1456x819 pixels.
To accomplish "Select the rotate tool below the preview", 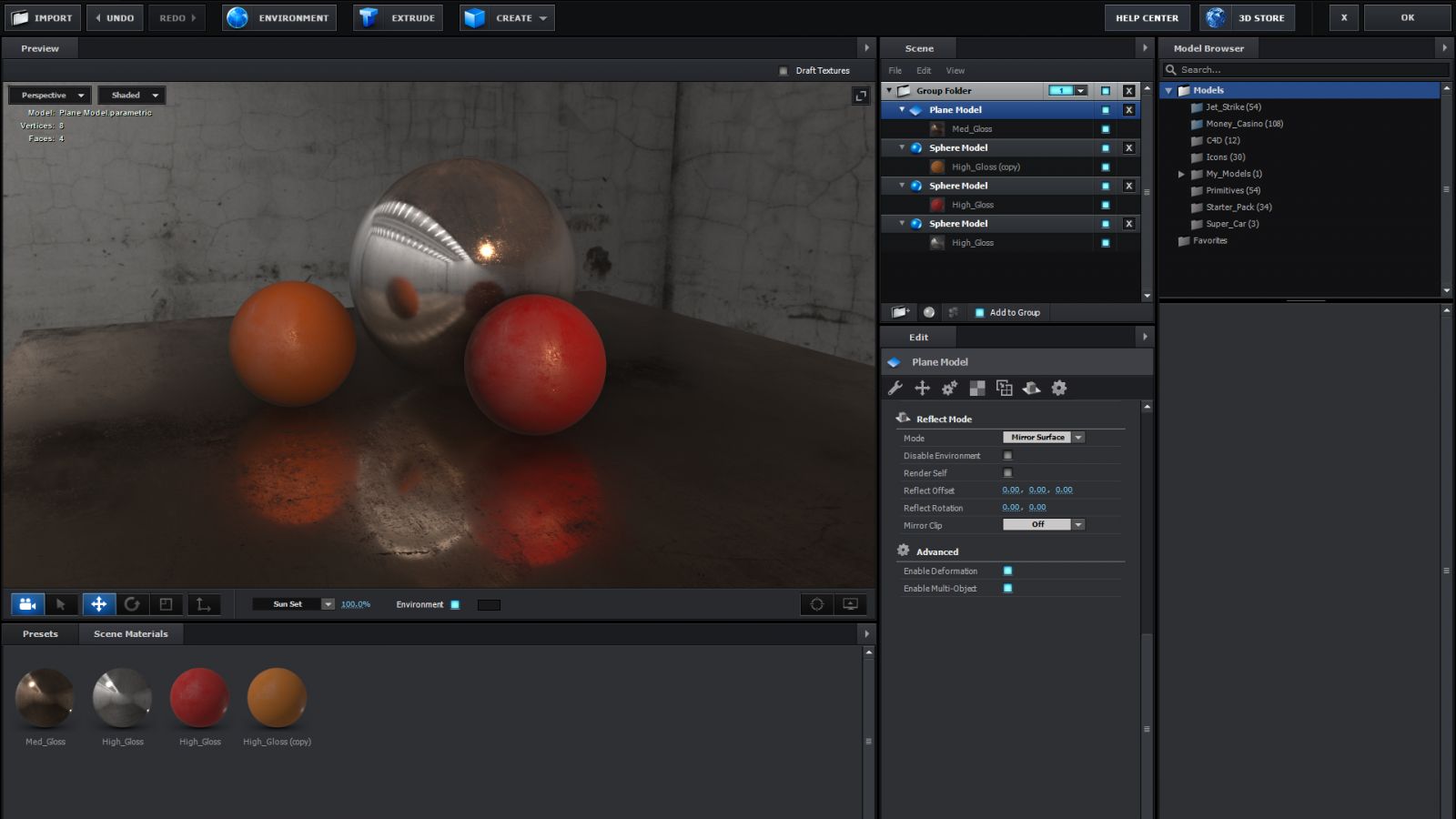I will 134,603.
